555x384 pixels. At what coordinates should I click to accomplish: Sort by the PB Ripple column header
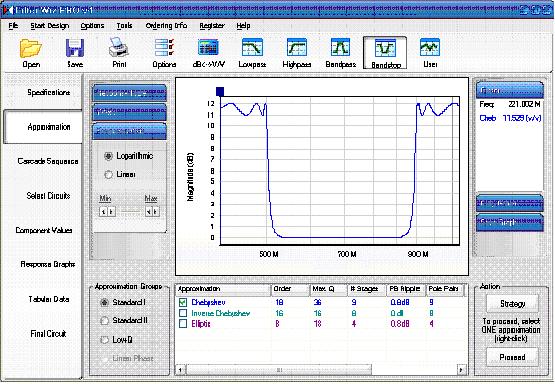click(x=406, y=289)
